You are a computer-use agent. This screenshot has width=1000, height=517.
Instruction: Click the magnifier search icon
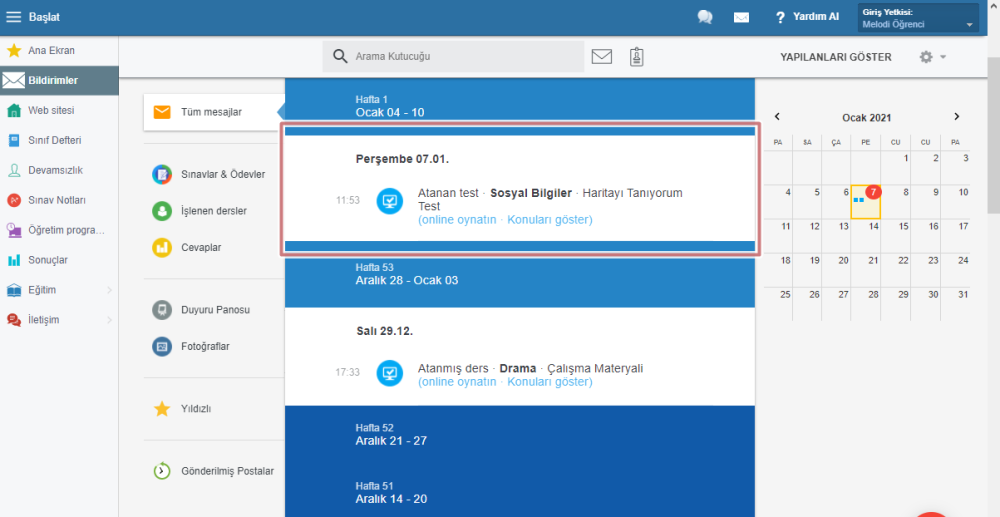coord(341,56)
